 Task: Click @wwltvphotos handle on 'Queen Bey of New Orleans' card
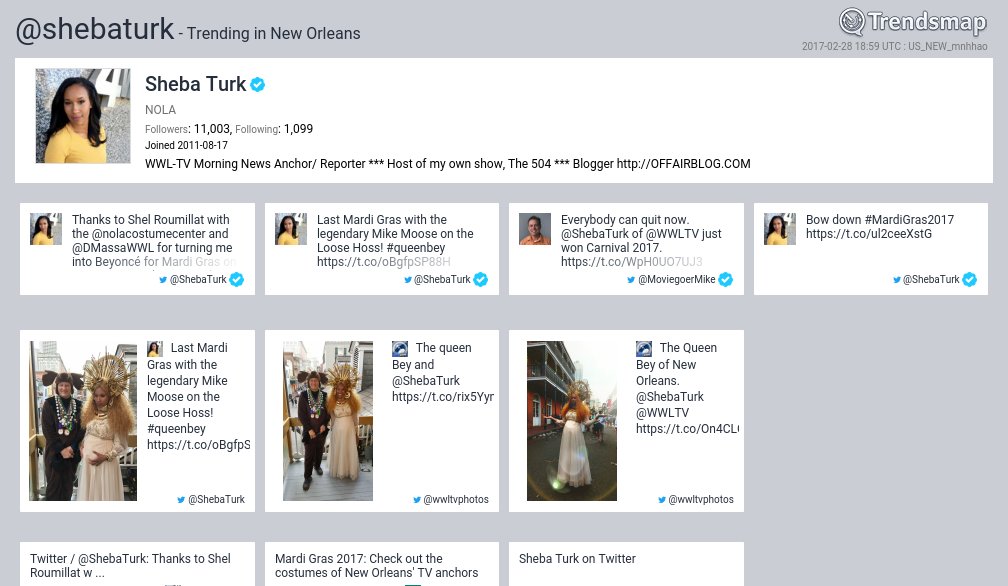701,499
